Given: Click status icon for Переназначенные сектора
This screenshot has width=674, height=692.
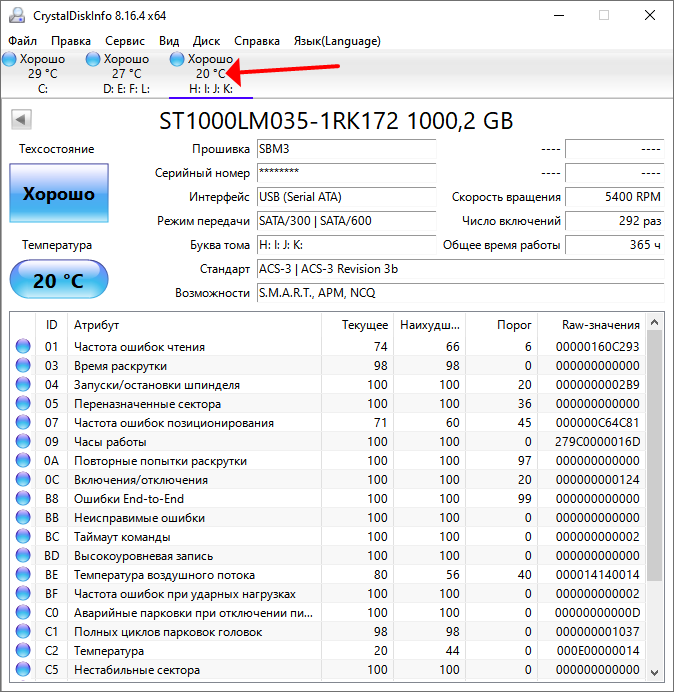Looking at the screenshot, I should [x=23, y=403].
